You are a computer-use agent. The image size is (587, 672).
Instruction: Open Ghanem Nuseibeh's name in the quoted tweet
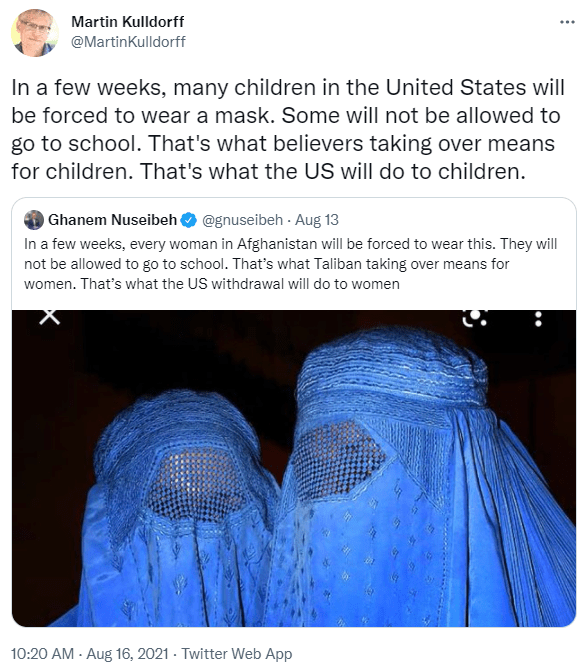coord(112,220)
